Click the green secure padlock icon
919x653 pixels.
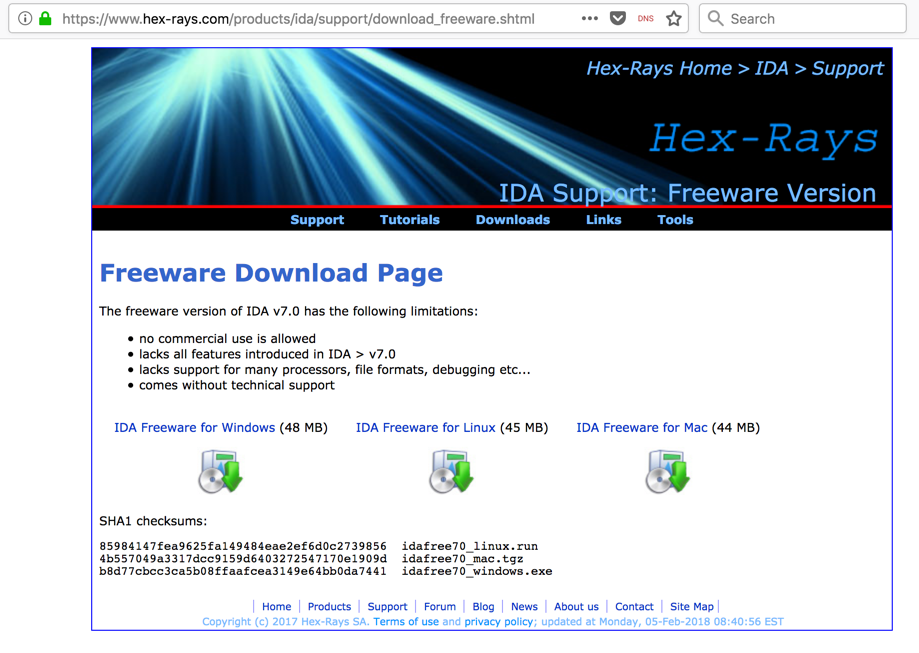tap(45, 18)
